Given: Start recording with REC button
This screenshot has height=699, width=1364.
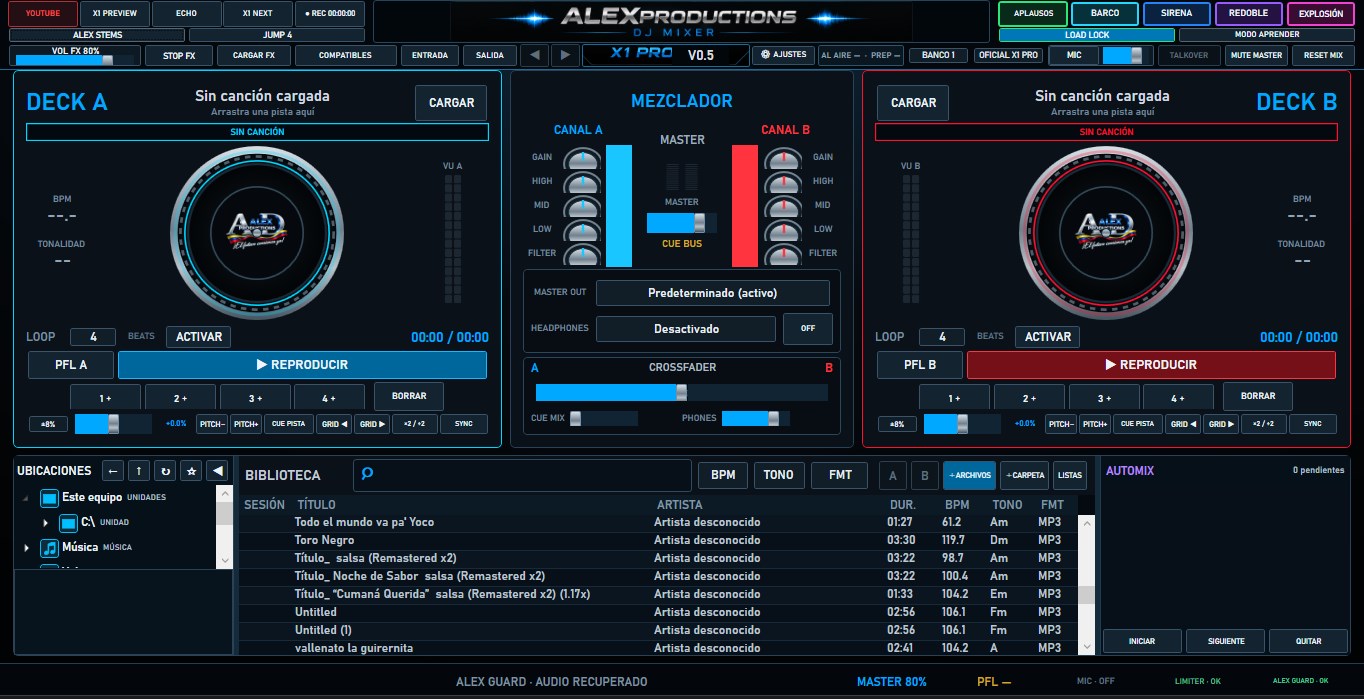Looking at the screenshot, I should tap(329, 14).
